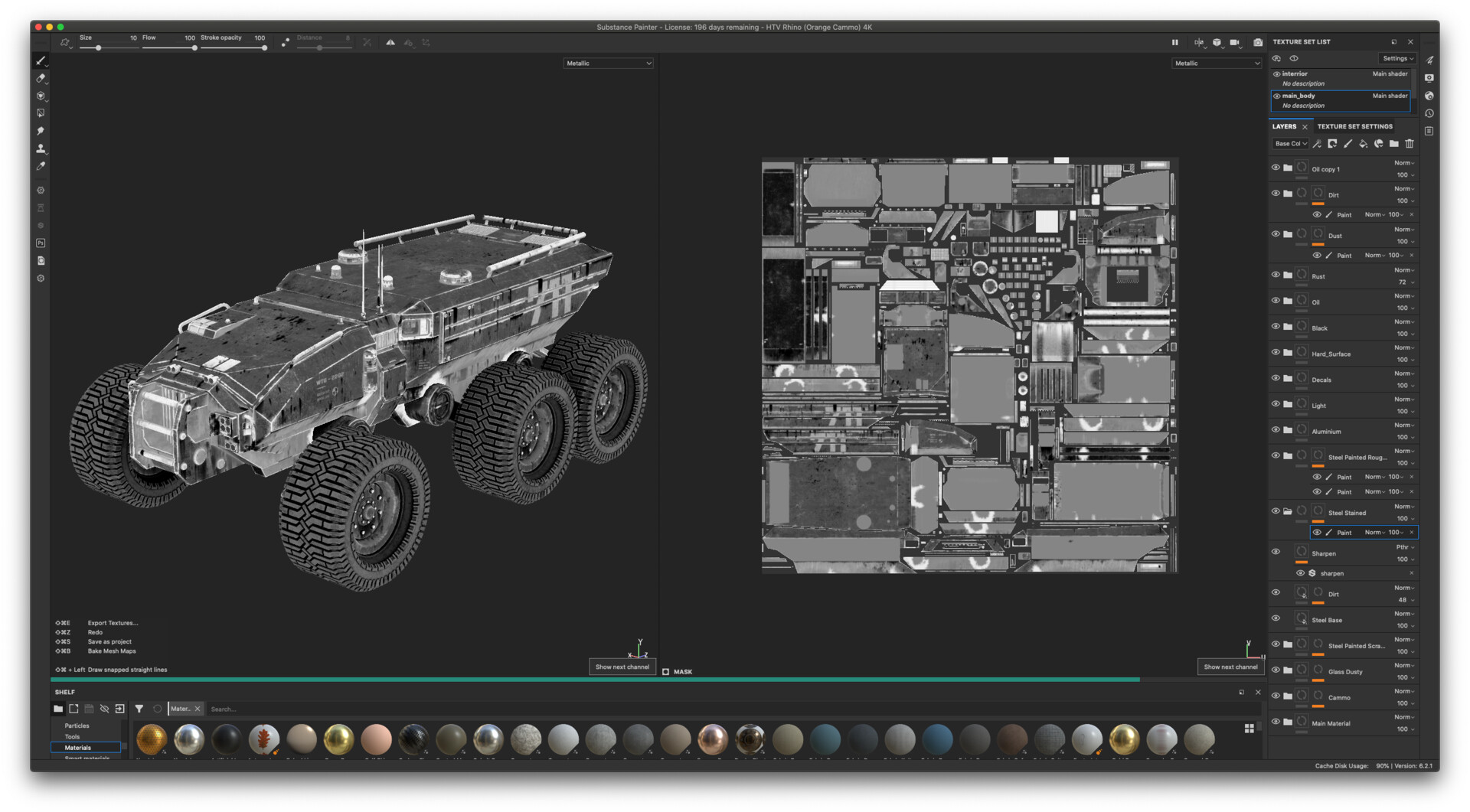Open the Base Col channel dropdown
Image resolution: width=1470 pixels, height=812 pixels.
1291,144
